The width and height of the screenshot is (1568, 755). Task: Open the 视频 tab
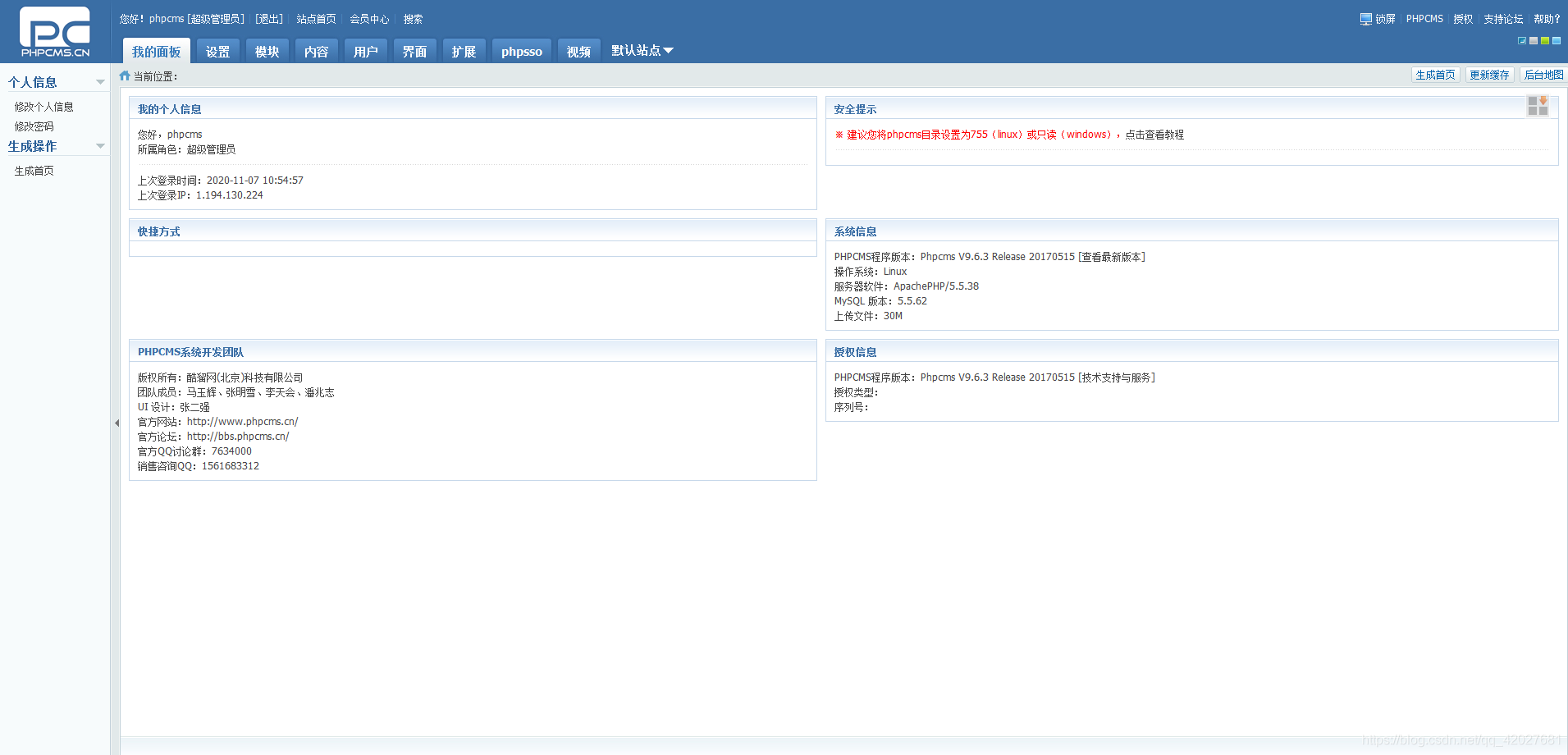579,51
